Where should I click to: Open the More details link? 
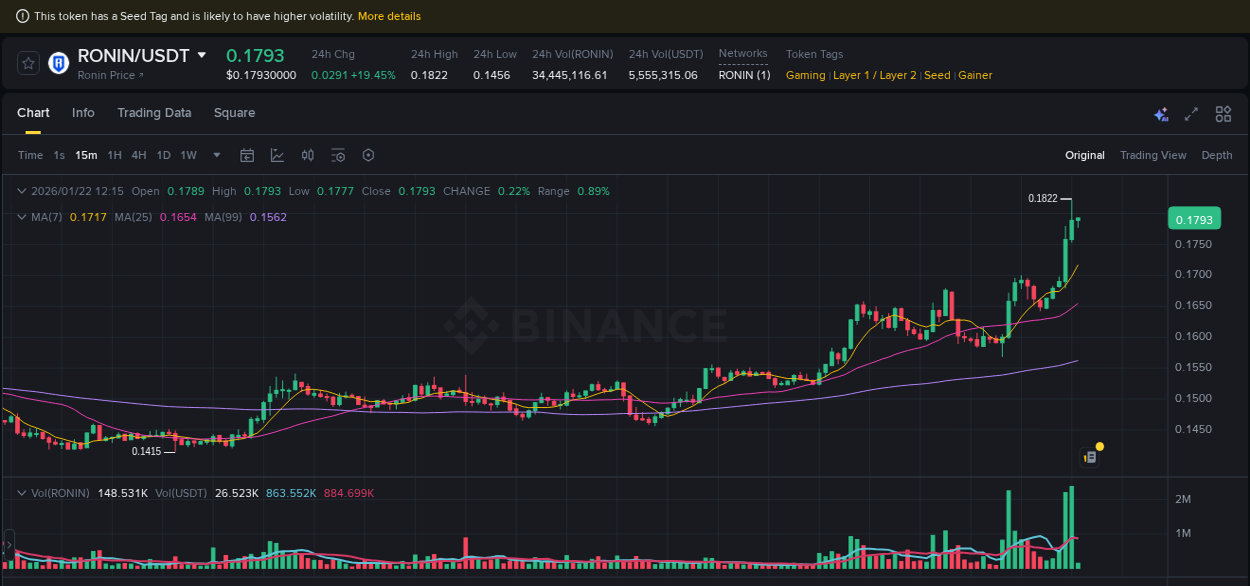(x=390, y=16)
